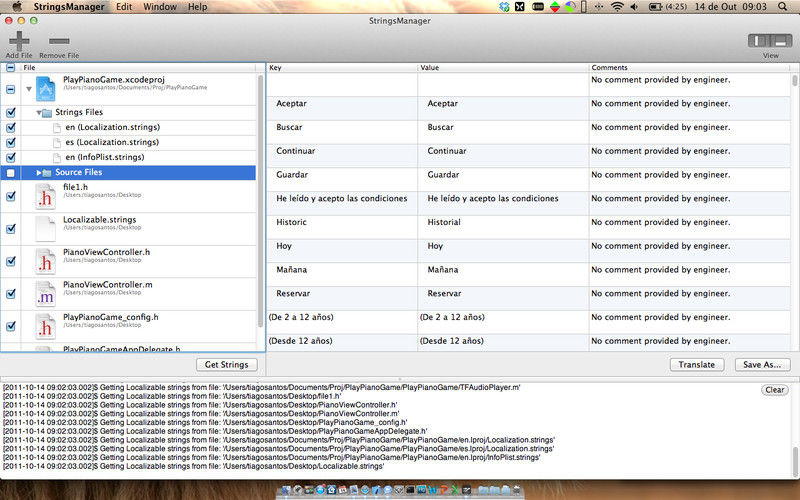800x500 pixels.
Task: Click the Add File plus icon
Action: tap(19, 41)
